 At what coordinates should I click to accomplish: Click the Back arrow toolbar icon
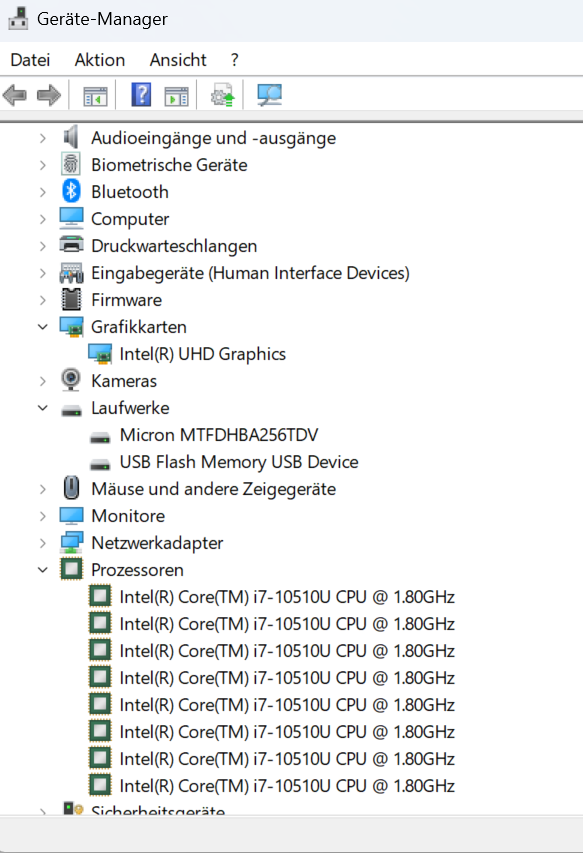[15, 96]
